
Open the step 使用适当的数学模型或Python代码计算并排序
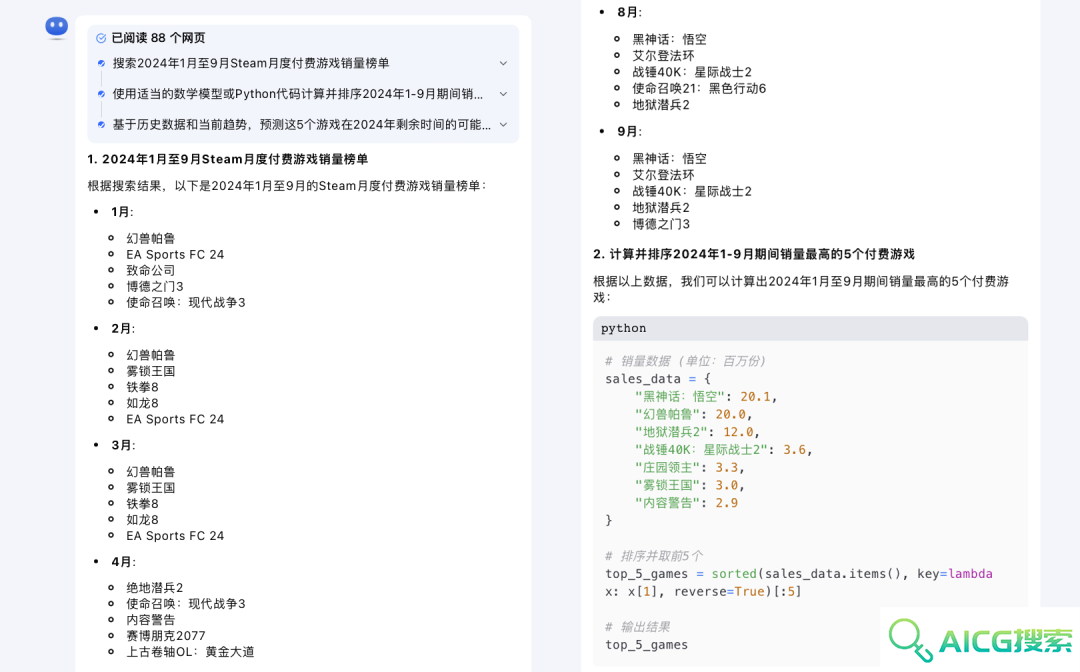click(x=298, y=94)
